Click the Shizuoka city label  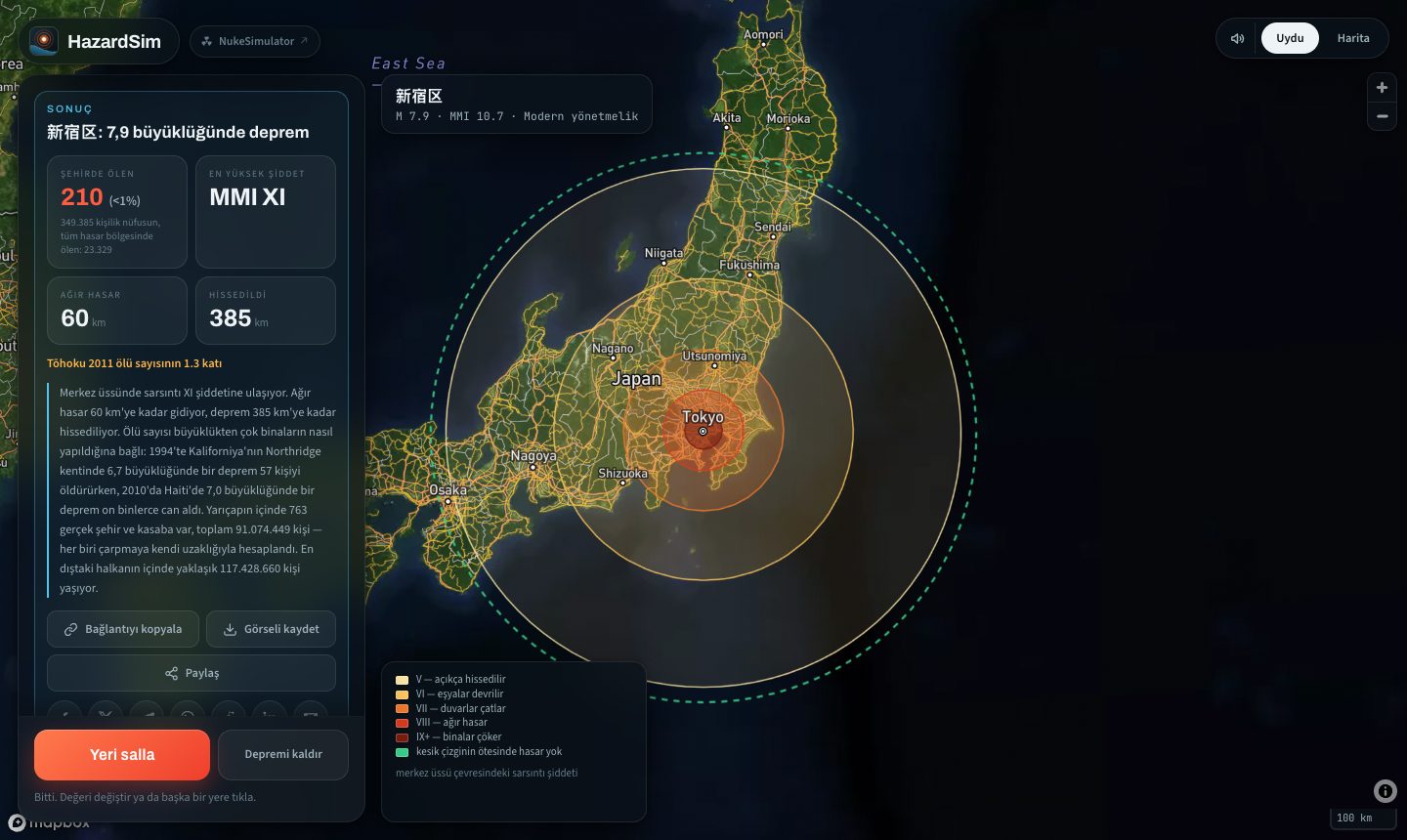click(x=622, y=474)
